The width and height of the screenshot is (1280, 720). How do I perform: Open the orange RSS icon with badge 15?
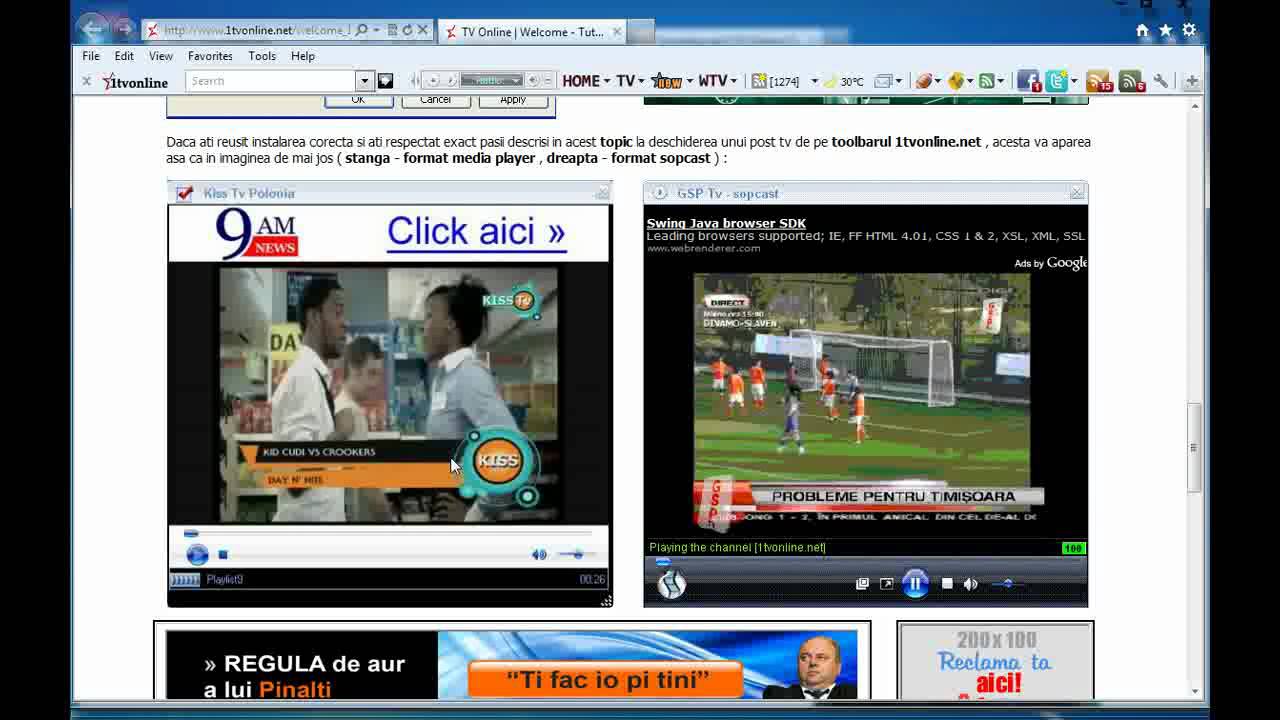coord(1099,82)
